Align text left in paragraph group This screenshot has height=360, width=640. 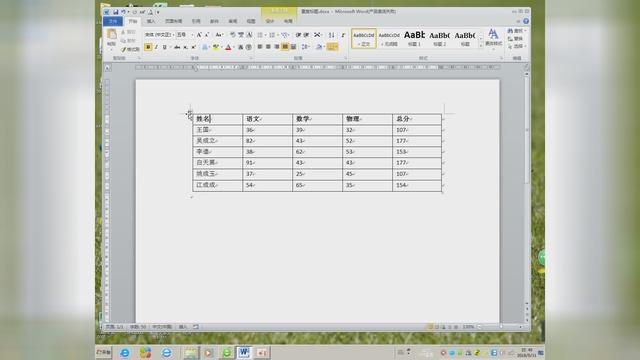point(260,47)
